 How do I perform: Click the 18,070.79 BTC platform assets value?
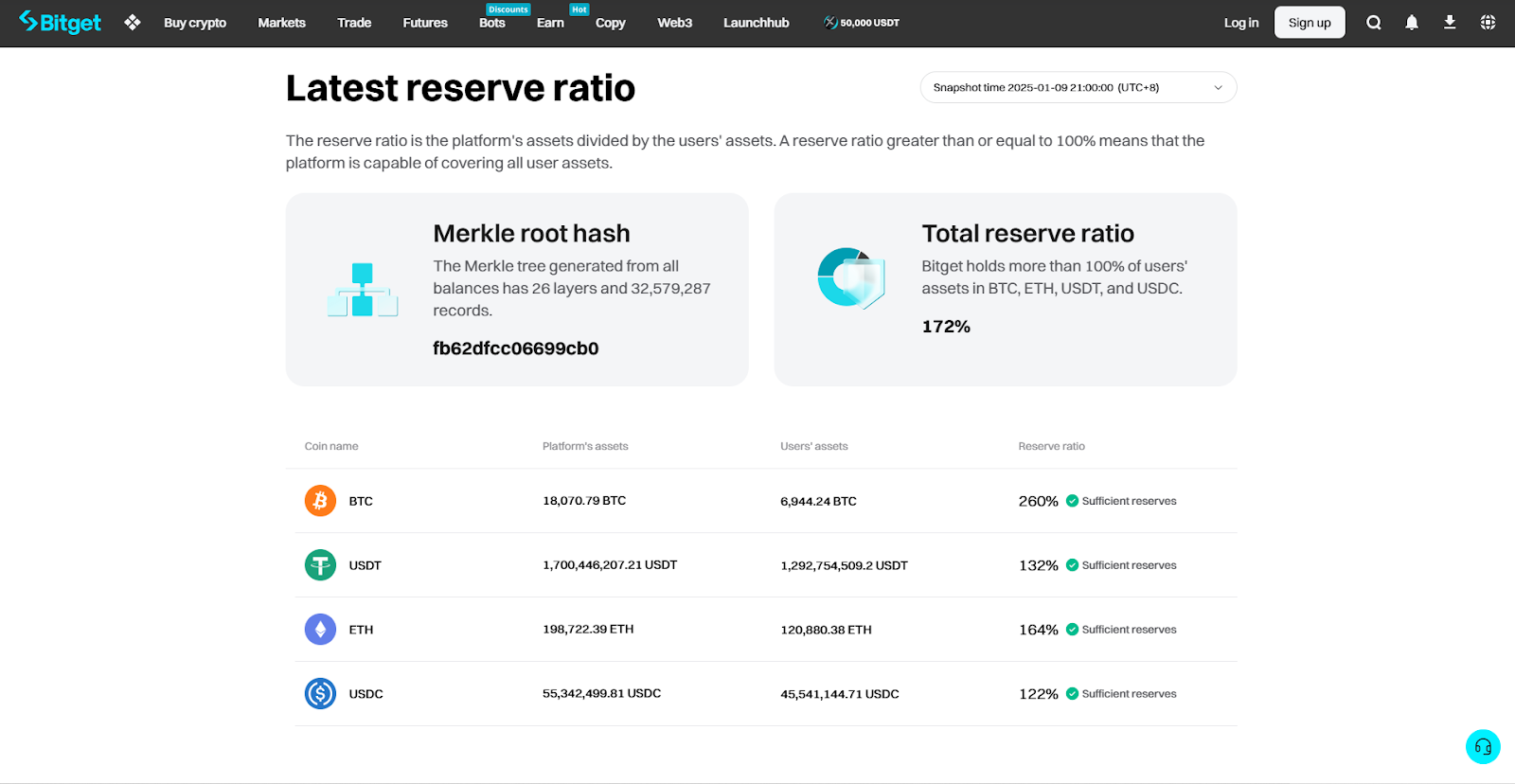(584, 501)
